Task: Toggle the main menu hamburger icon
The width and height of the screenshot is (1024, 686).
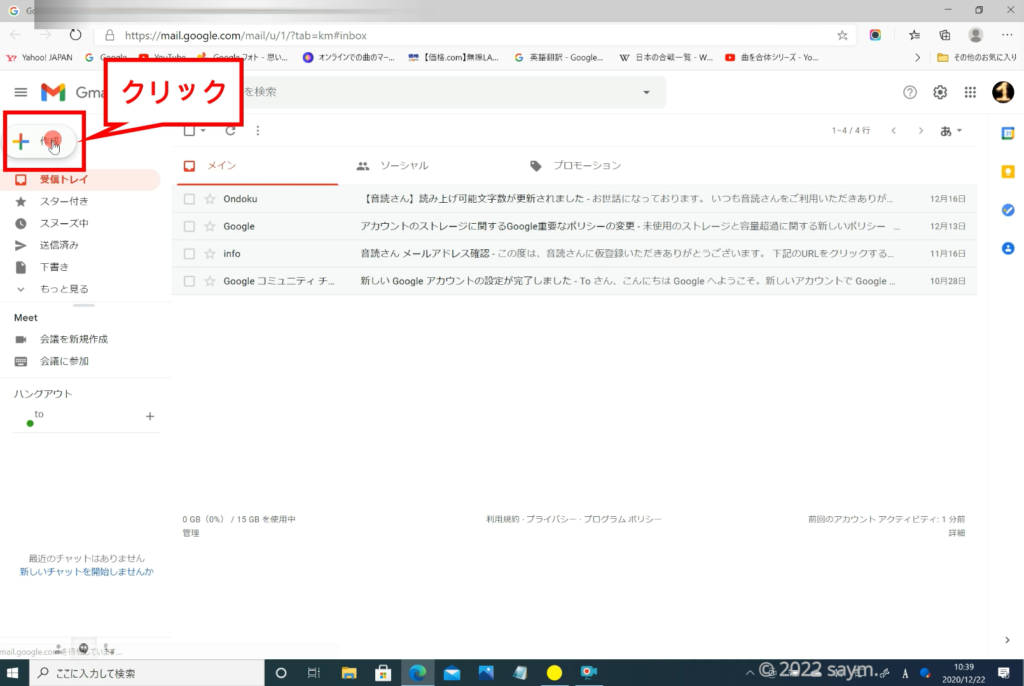Action: point(20,92)
